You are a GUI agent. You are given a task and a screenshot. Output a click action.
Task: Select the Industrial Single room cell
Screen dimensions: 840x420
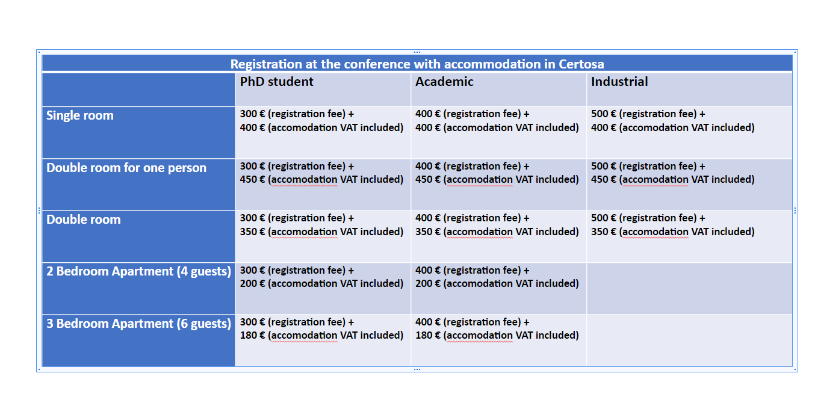coord(689,132)
